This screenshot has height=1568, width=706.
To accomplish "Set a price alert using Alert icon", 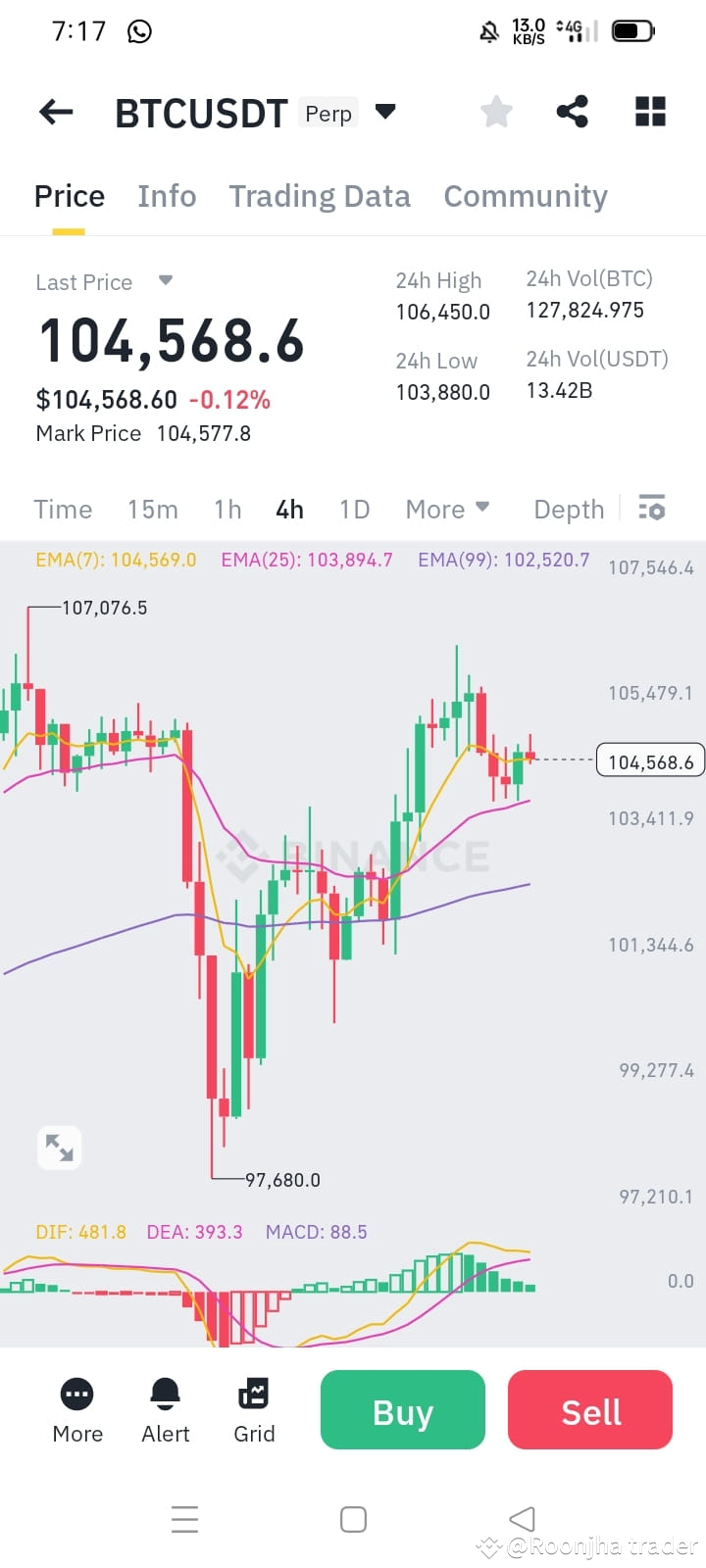I will coord(165,1409).
